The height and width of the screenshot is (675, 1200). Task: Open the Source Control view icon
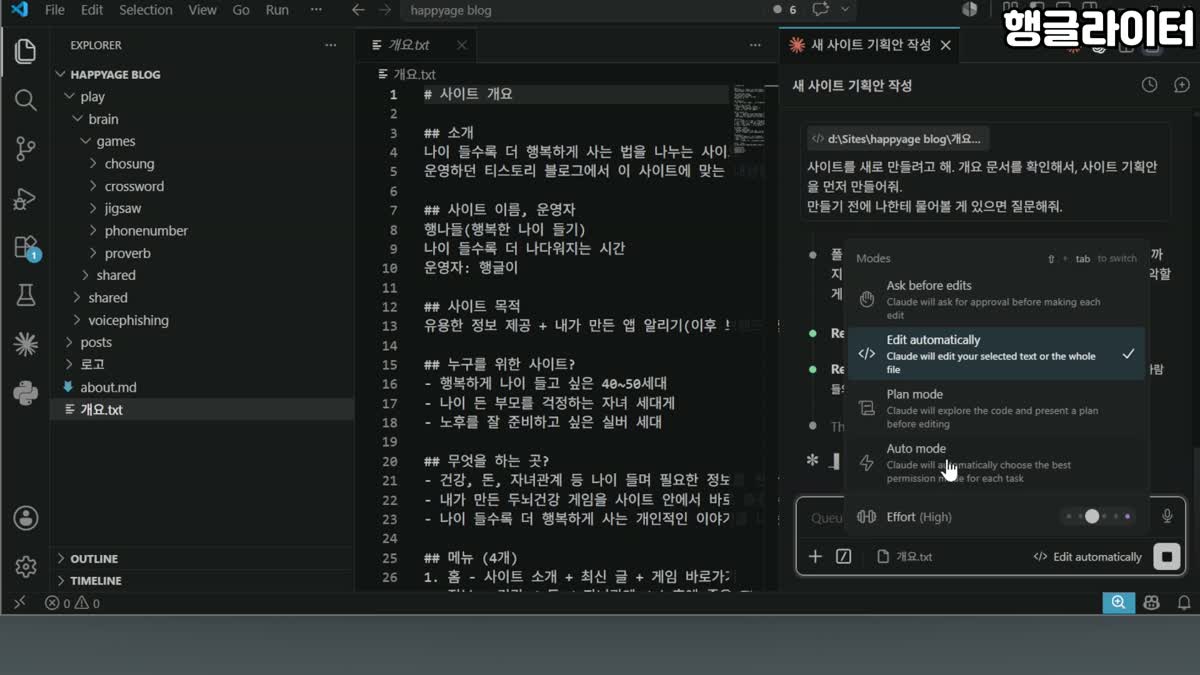pyautogui.click(x=25, y=149)
